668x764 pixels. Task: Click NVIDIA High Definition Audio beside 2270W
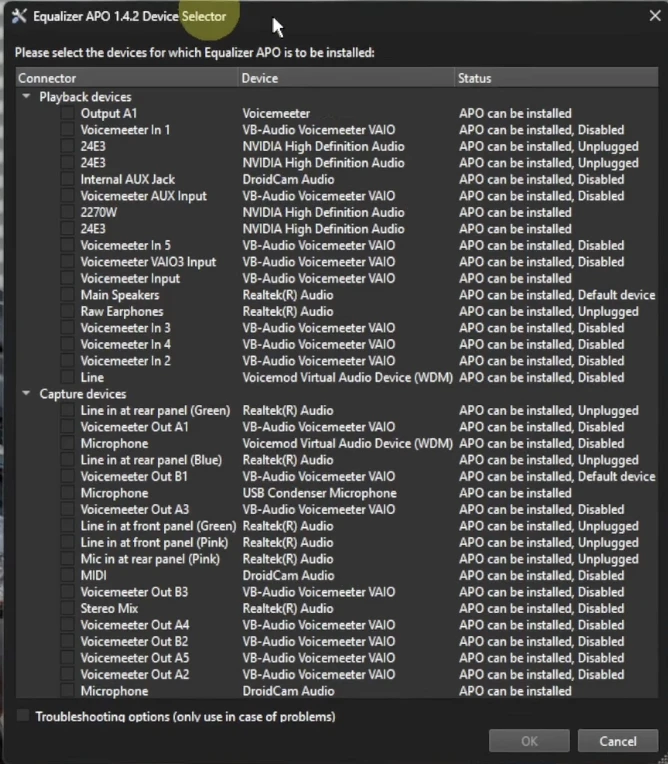point(324,212)
